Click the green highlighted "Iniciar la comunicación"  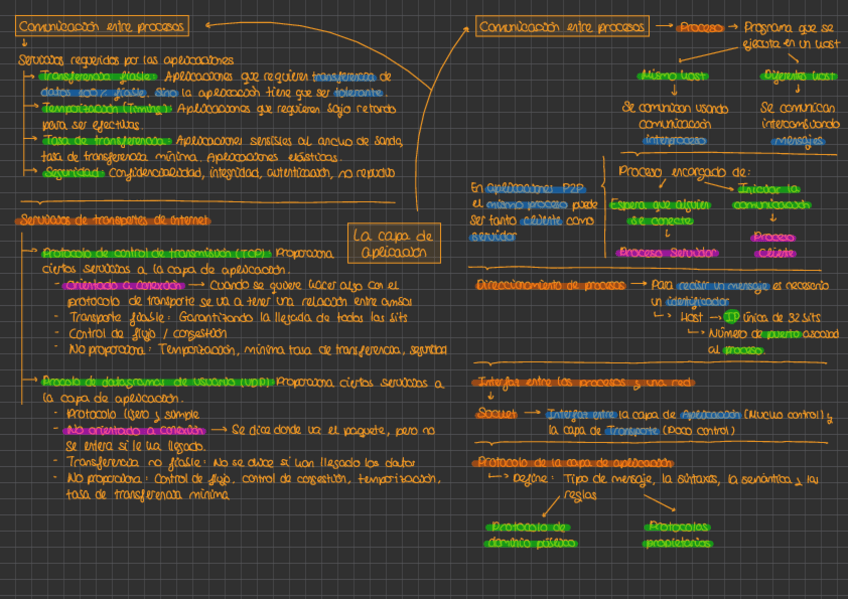click(x=771, y=197)
